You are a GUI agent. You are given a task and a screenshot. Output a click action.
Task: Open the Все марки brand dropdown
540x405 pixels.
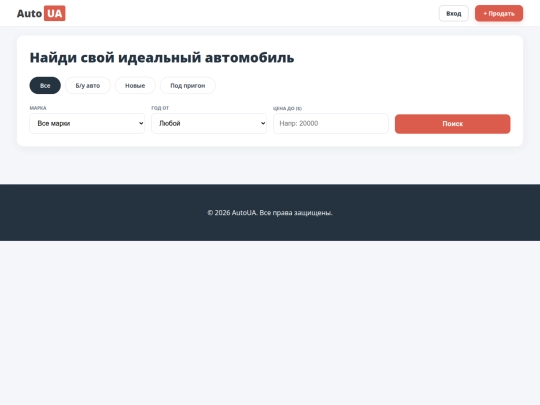87,124
